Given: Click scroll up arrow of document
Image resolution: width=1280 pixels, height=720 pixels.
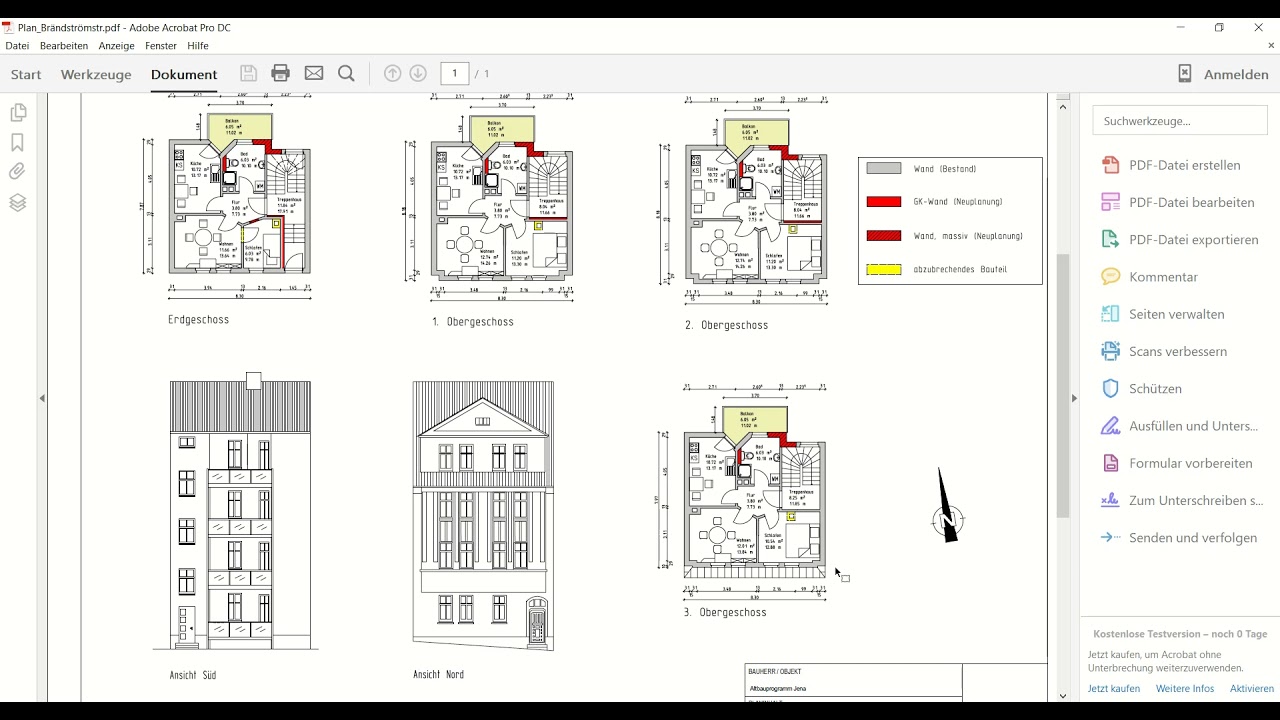Looking at the screenshot, I should coord(1063,105).
